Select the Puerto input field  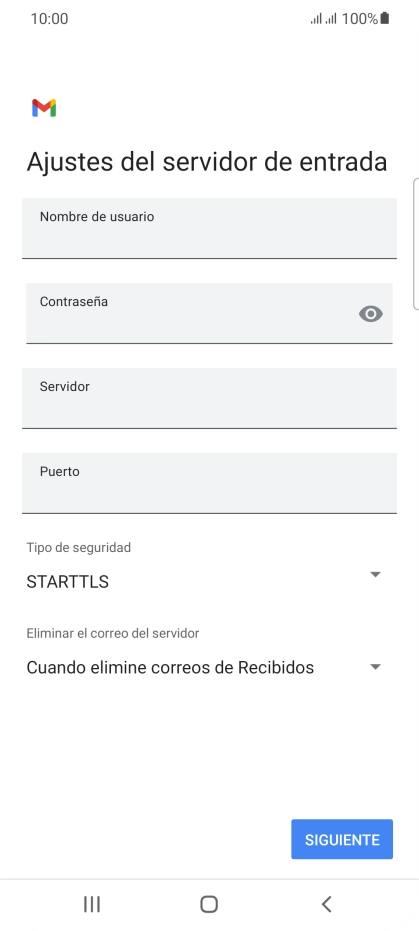pos(209,483)
